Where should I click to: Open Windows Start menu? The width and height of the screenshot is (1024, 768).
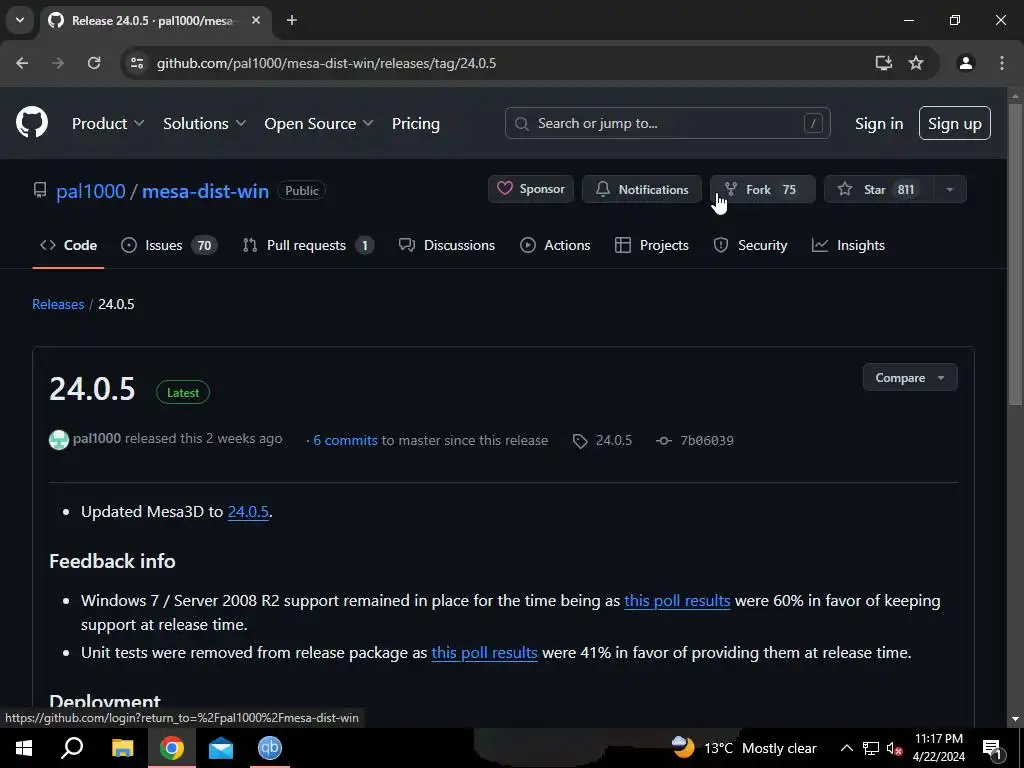(24, 748)
